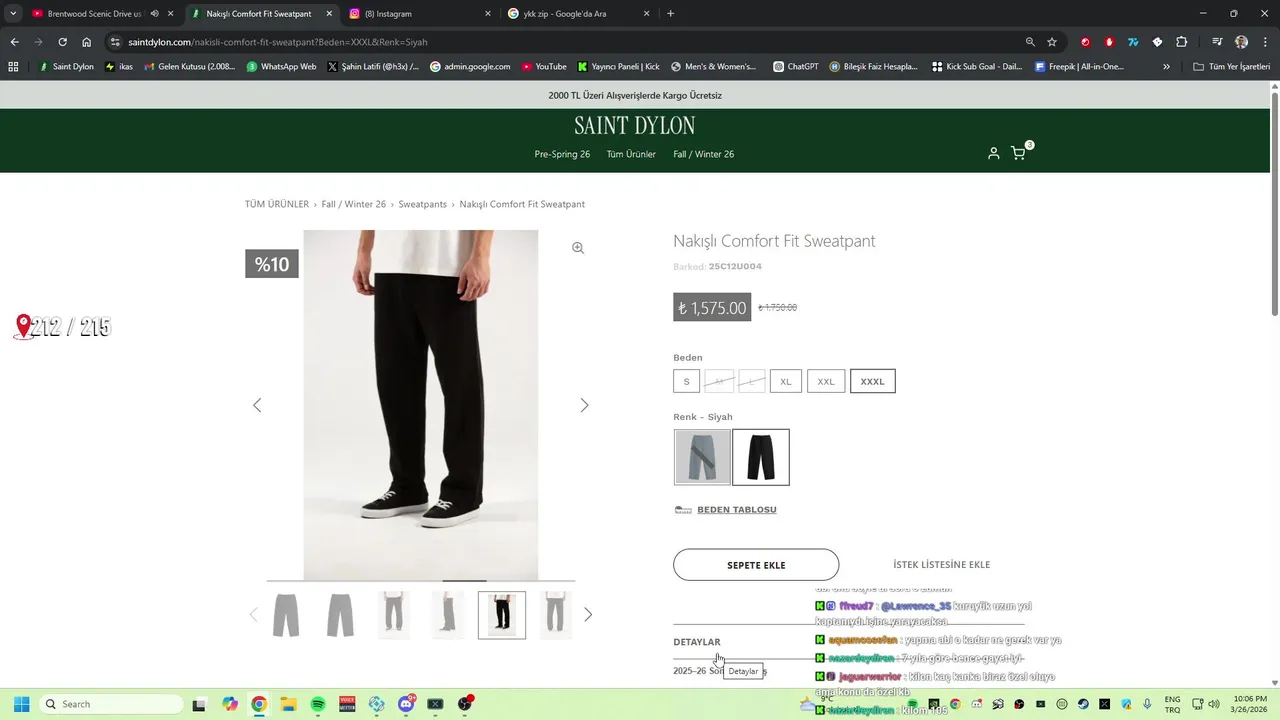Open Fall / Winter 26 breadcrumb

tap(353, 204)
